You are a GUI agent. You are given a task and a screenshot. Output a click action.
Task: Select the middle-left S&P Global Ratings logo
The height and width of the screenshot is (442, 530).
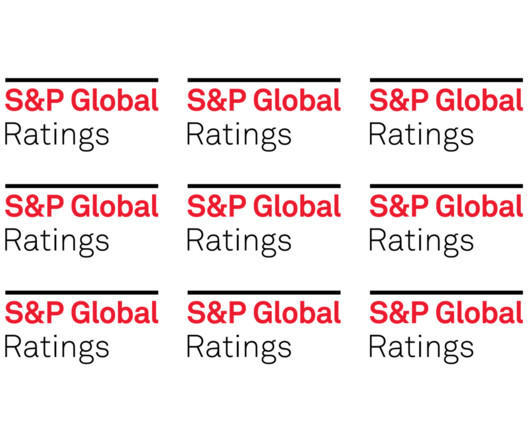coord(81,221)
